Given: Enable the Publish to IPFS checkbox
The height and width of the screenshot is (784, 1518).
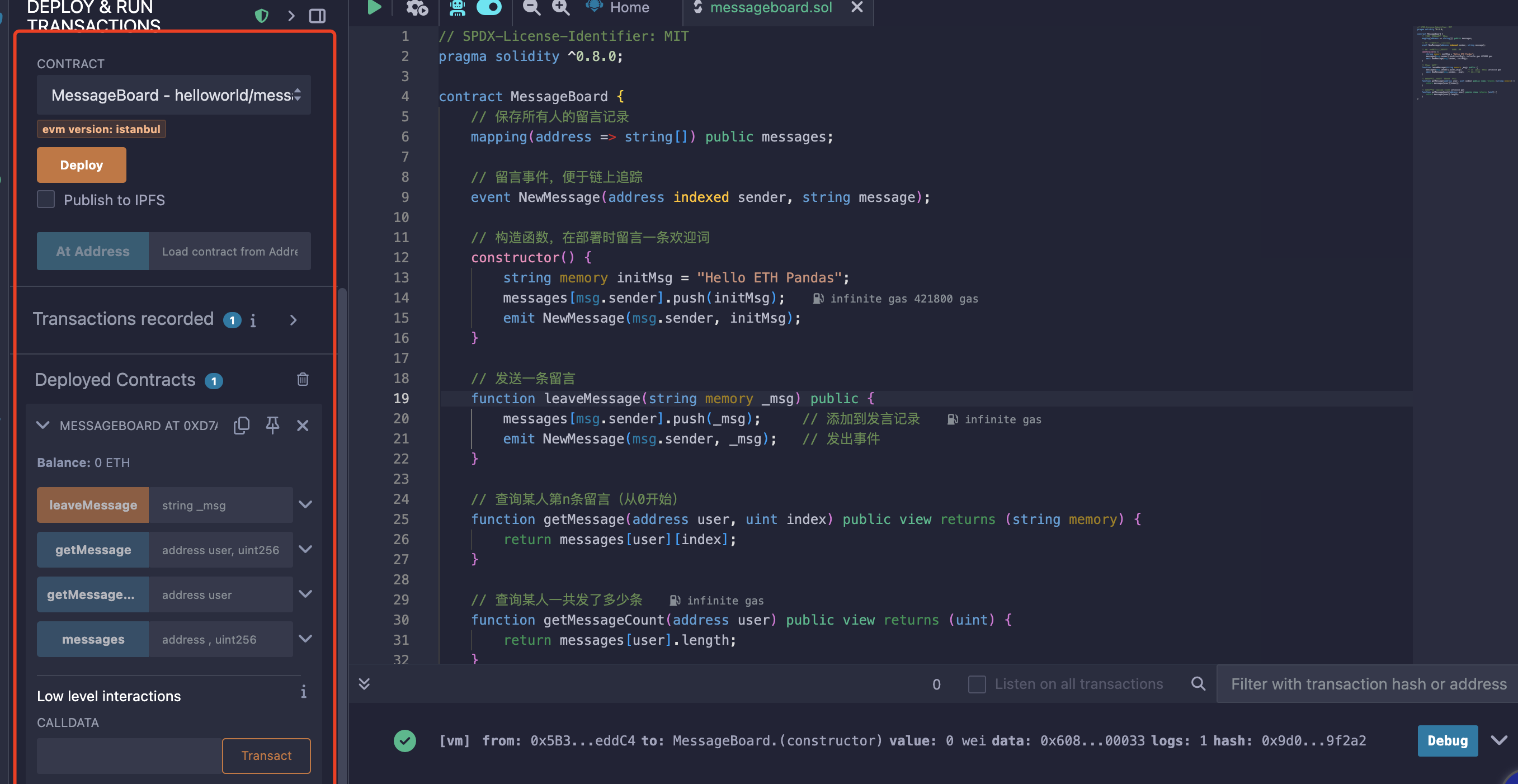Looking at the screenshot, I should point(46,199).
